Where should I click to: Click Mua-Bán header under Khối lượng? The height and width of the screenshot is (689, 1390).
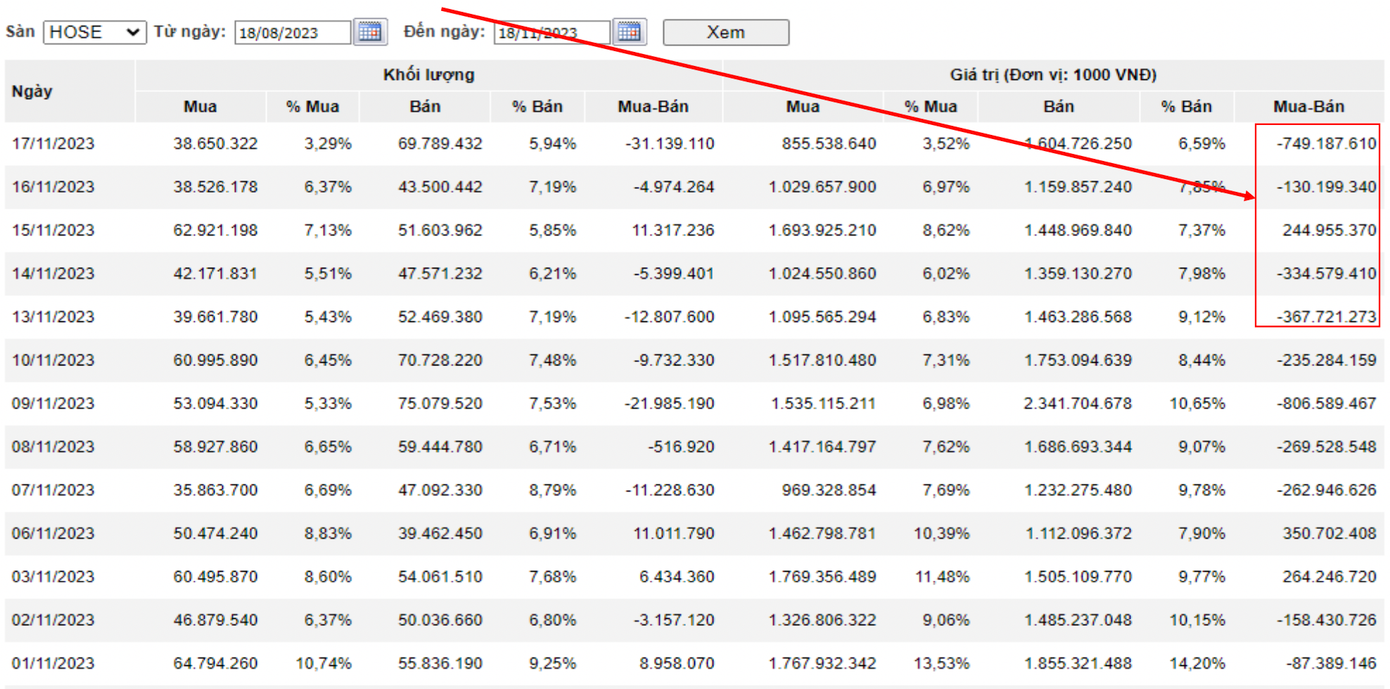tap(653, 106)
